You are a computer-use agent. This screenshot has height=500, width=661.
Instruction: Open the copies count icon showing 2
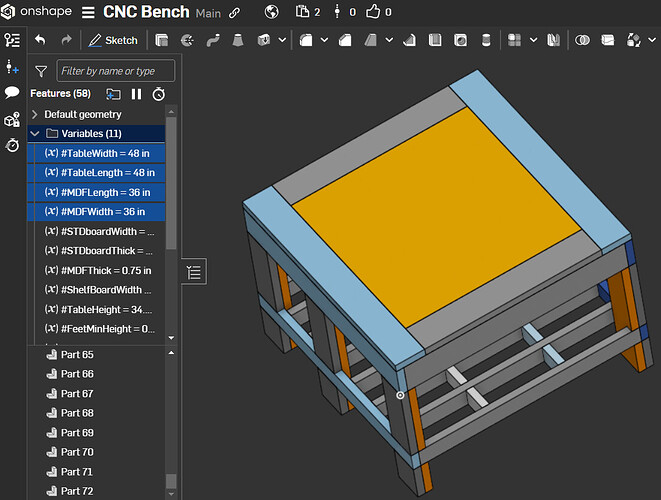pyautogui.click(x=307, y=12)
